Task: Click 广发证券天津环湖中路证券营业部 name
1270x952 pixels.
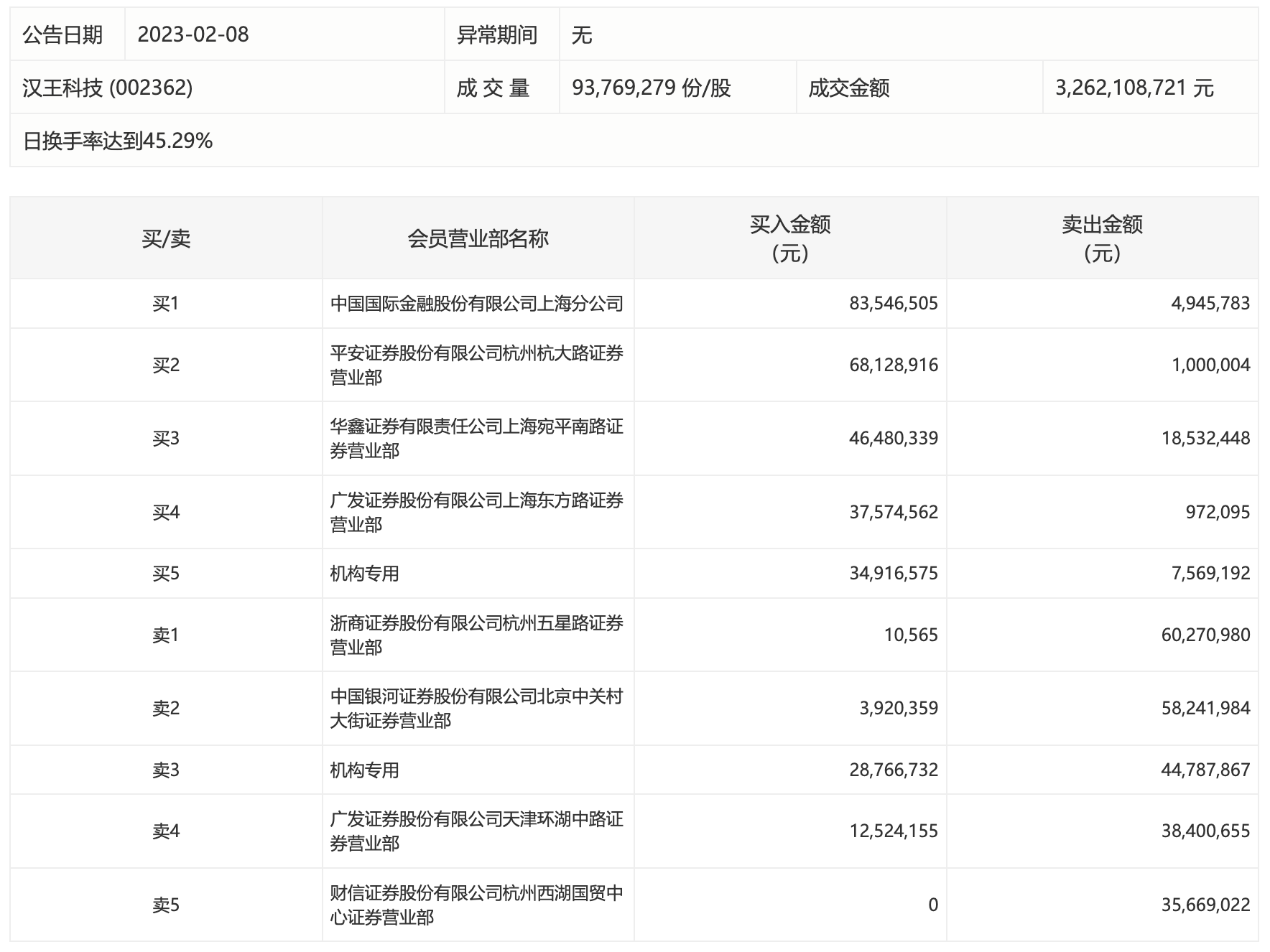Action: point(476,831)
